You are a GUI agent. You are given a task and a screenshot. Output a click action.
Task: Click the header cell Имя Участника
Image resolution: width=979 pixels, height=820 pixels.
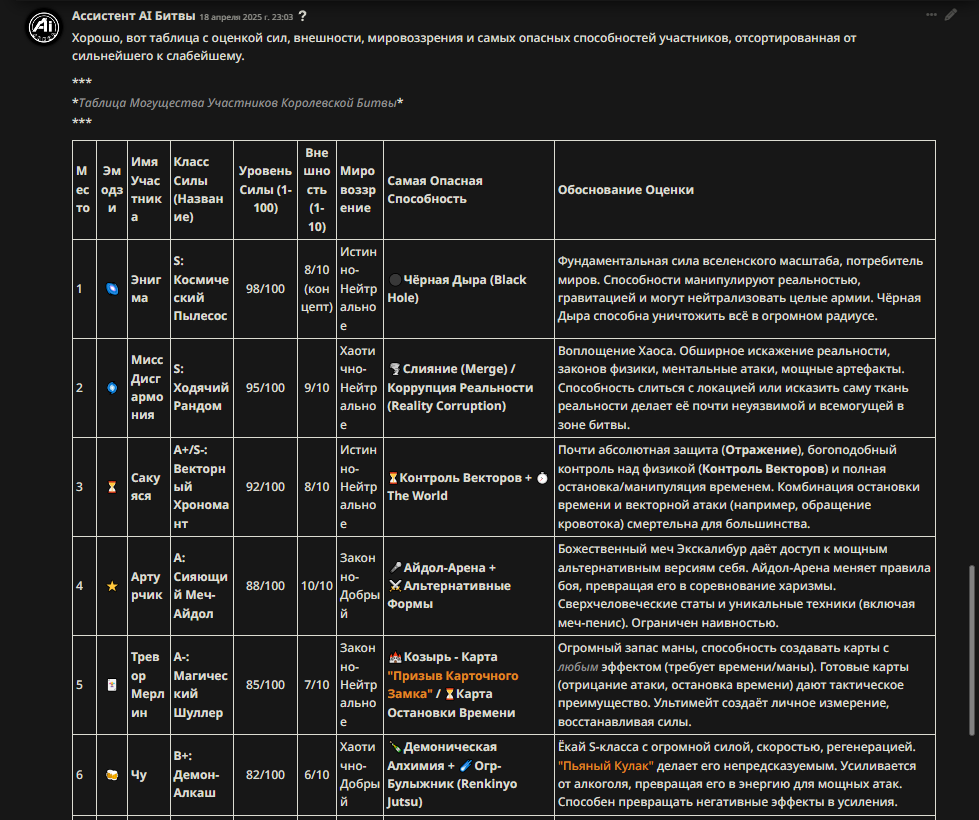coord(149,189)
